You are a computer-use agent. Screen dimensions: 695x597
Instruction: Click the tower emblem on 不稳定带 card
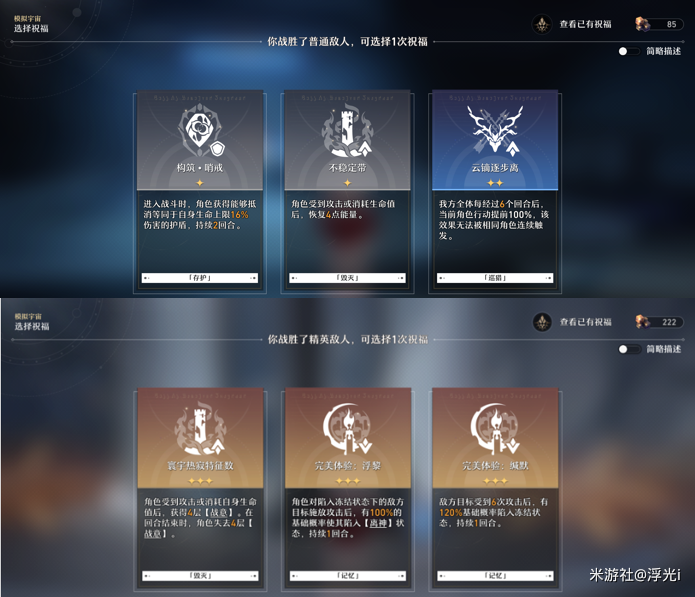(x=348, y=133)
